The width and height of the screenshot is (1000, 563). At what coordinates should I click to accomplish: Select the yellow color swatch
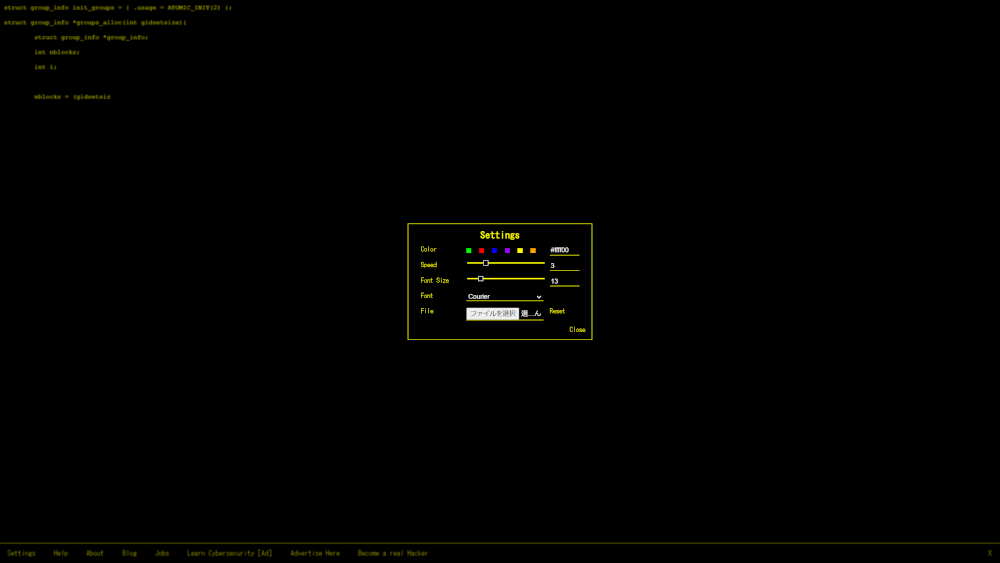coord(520,250)
